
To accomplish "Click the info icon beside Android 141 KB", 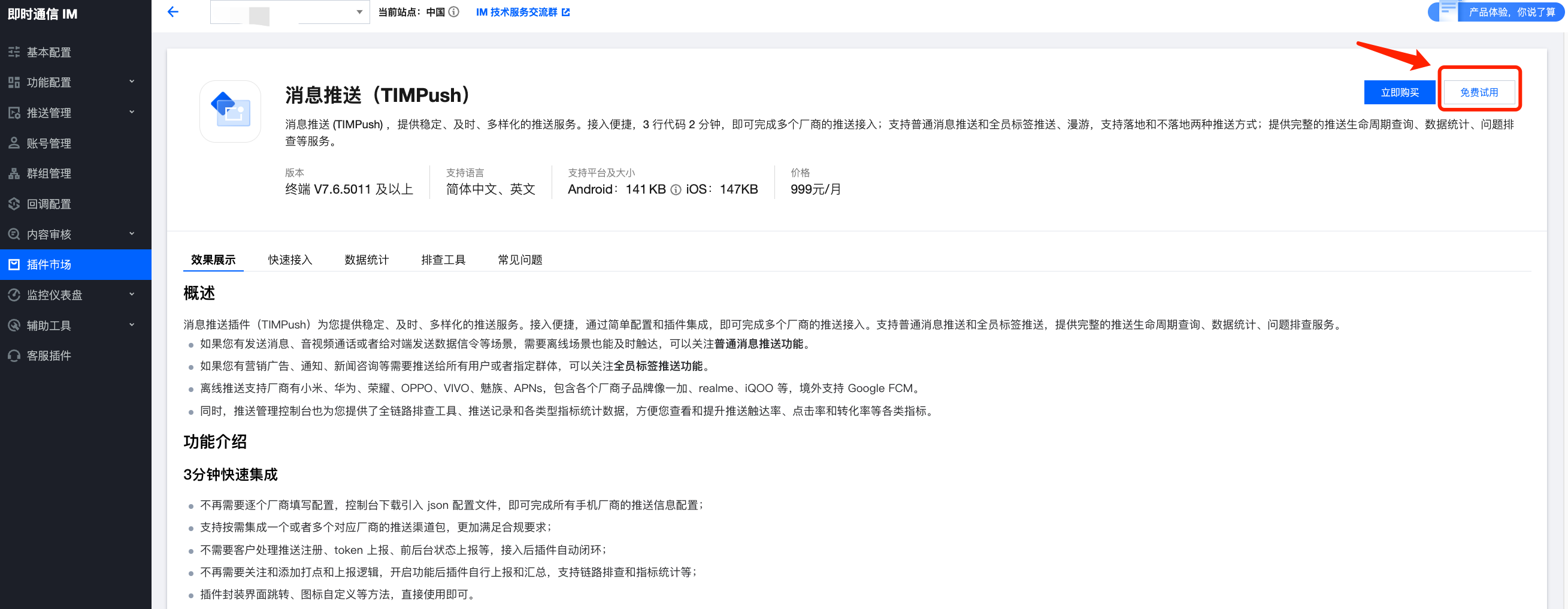I will pos(676,190).
